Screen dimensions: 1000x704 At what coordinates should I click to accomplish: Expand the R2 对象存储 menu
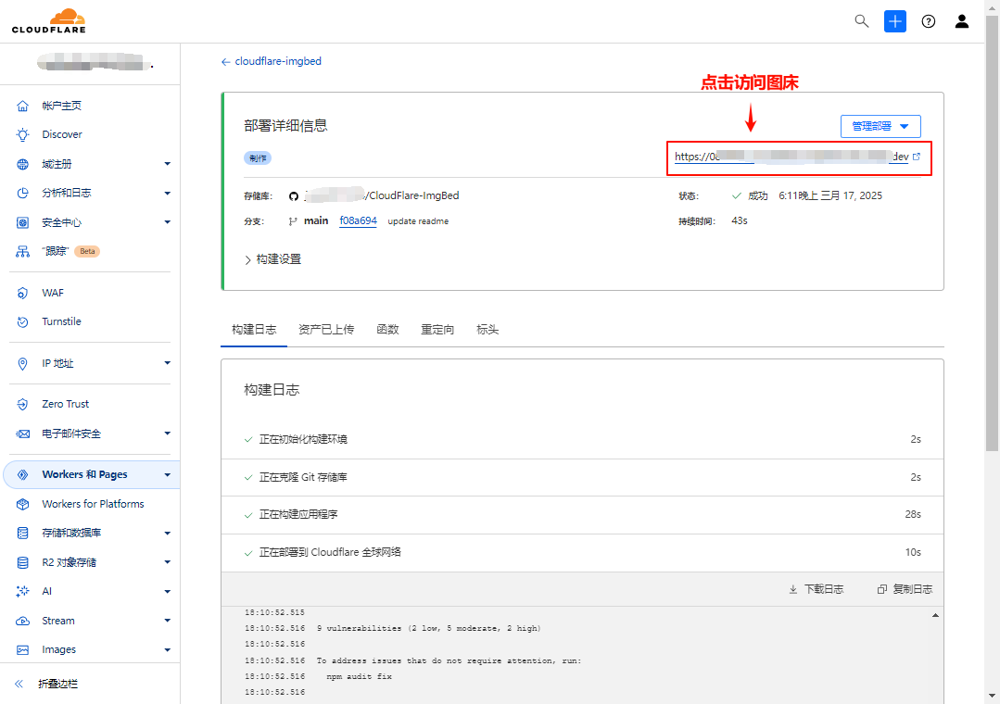167,562
